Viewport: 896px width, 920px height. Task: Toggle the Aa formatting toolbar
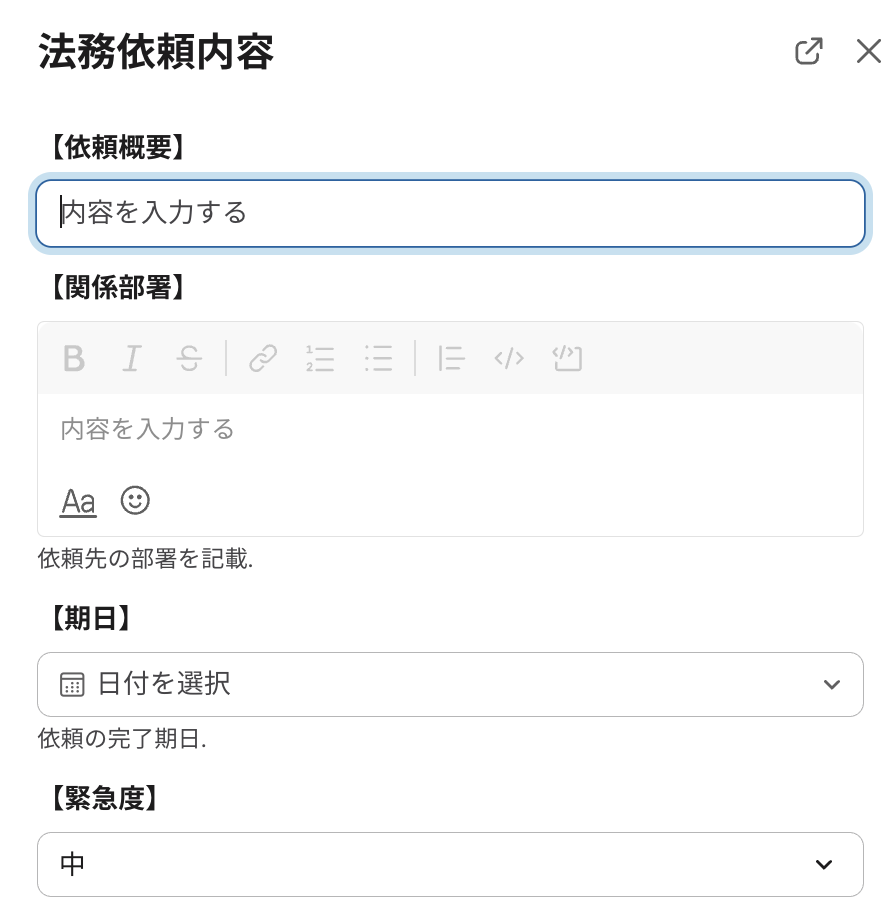click(78, 501)
